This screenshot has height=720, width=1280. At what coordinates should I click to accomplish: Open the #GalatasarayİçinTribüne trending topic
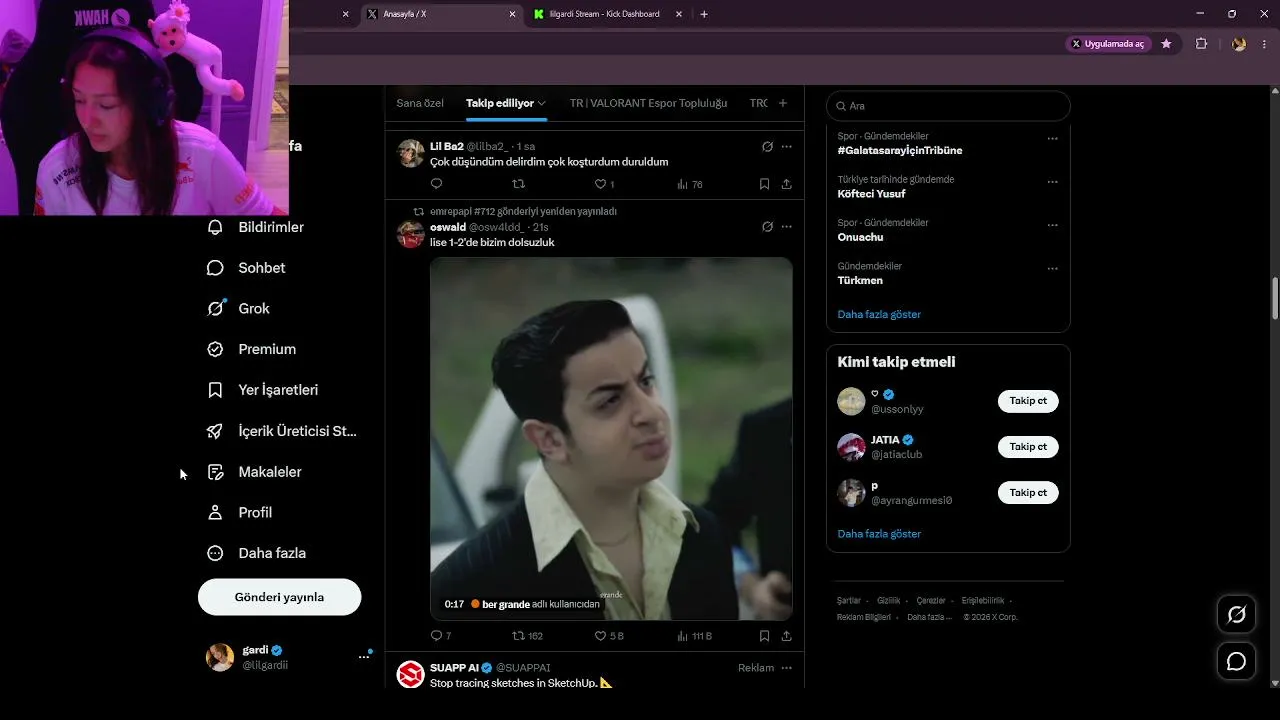tap(900, 150)
